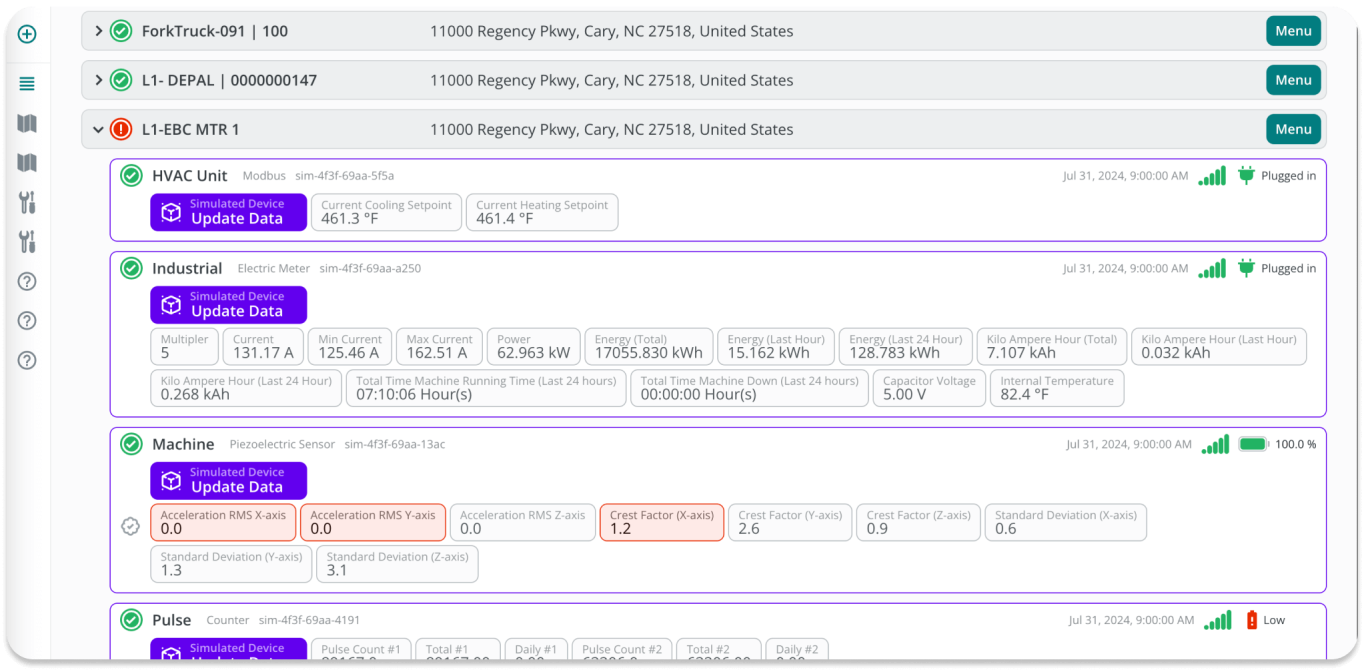Image resolution: width=1366 pixels, height=670 pixels.
Task: Click the first help question icon
Action: tap(27, 281)
